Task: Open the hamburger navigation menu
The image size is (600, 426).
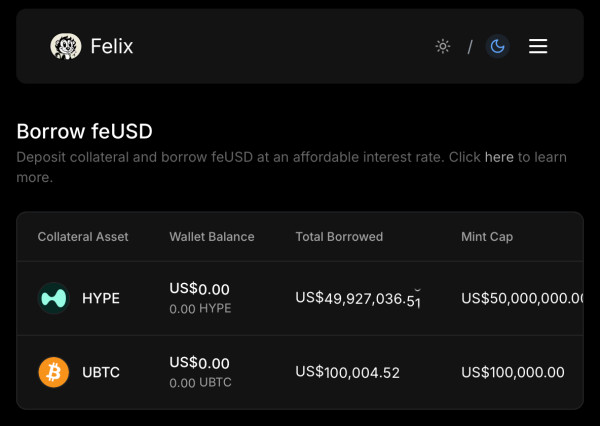Action: [x=538, y=46]
